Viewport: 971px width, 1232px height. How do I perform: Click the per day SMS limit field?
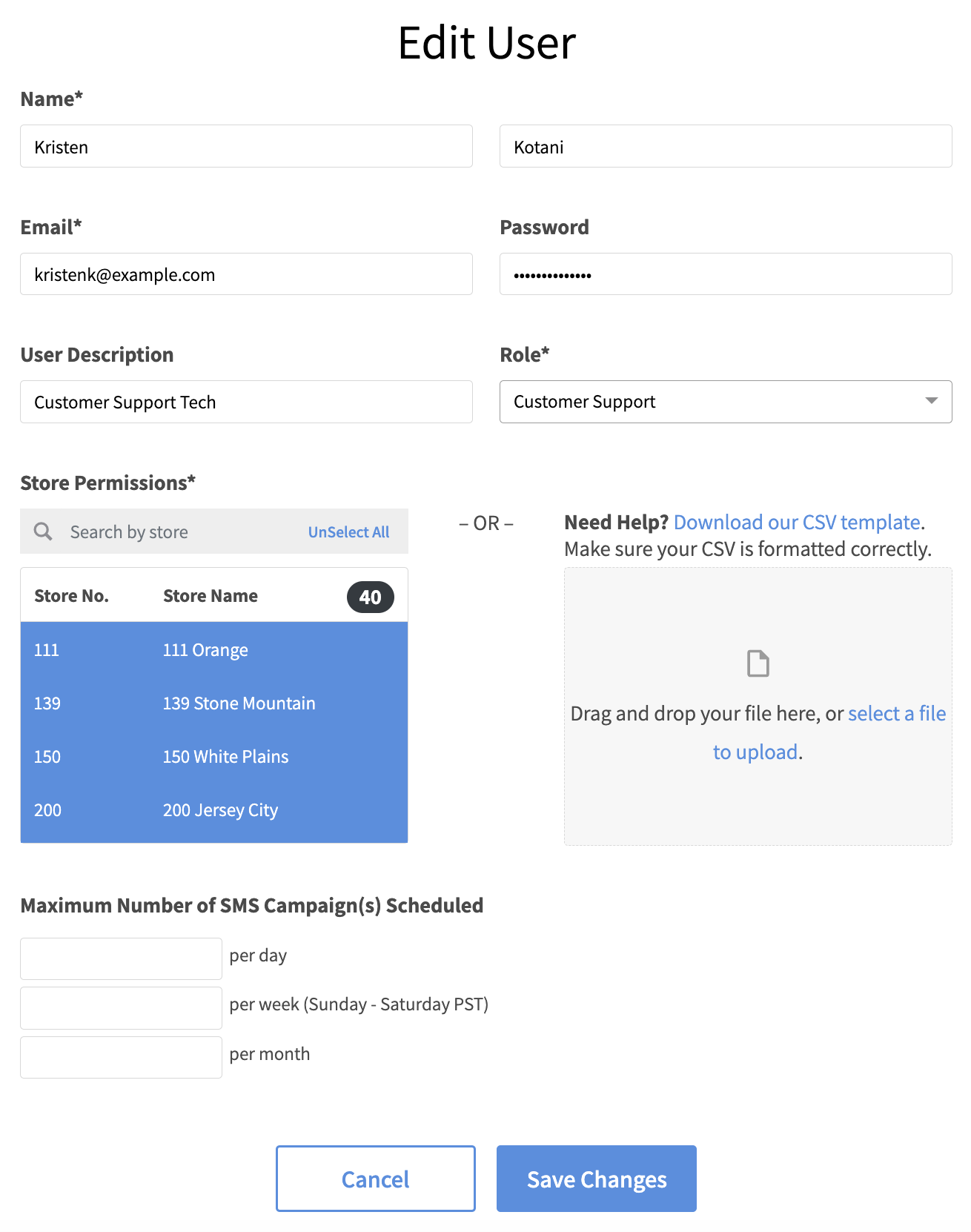pos(121,958)
